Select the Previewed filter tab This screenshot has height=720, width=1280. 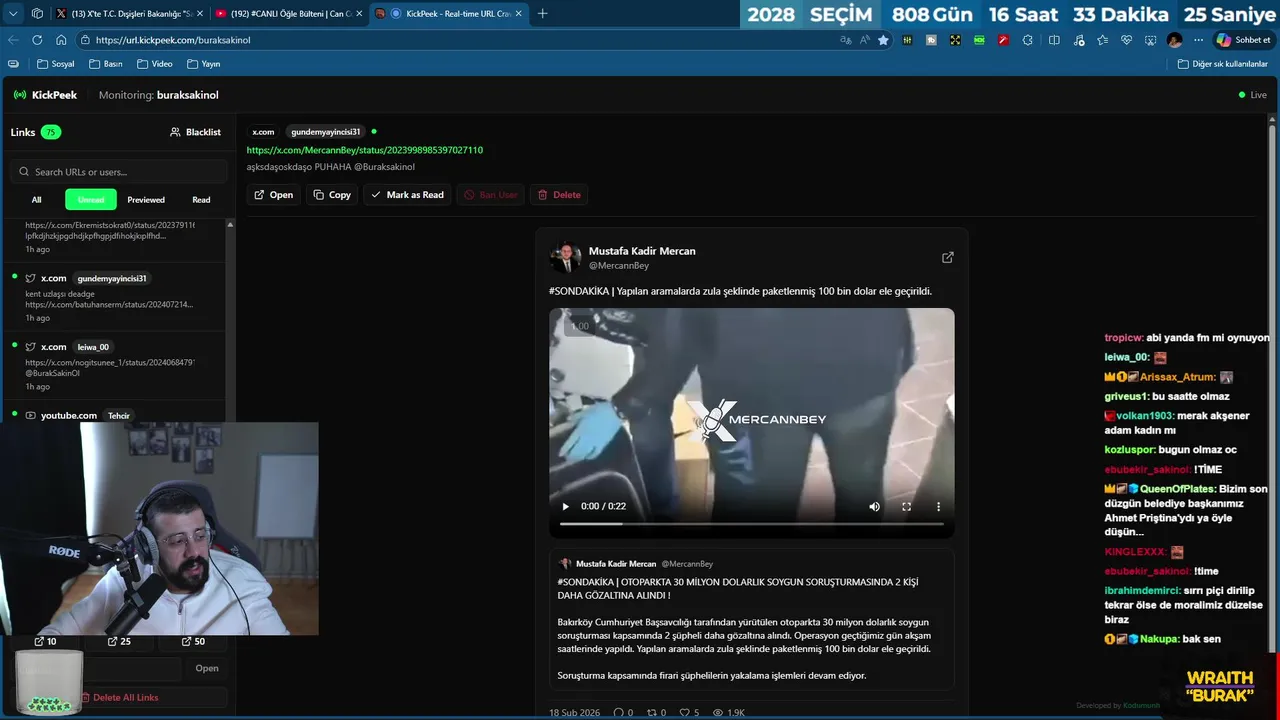146,200
